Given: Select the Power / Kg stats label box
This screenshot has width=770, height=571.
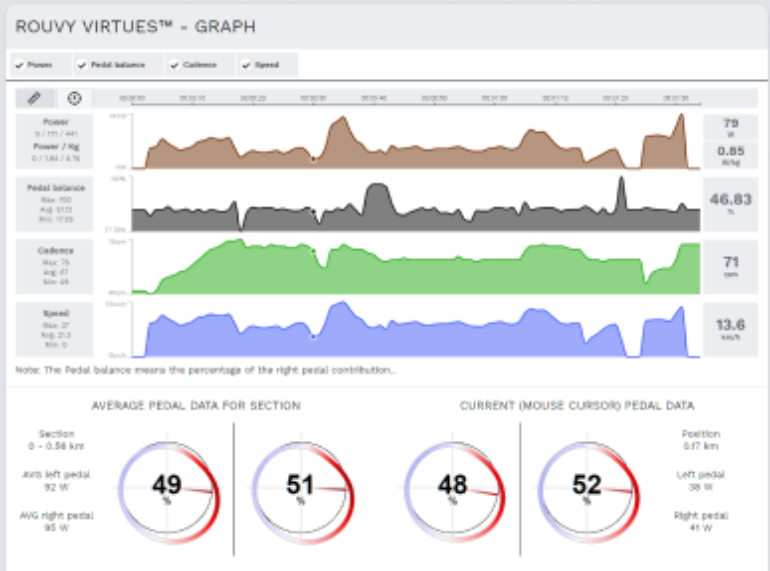Looking at the screenshot, I should [x=55, y=141].
